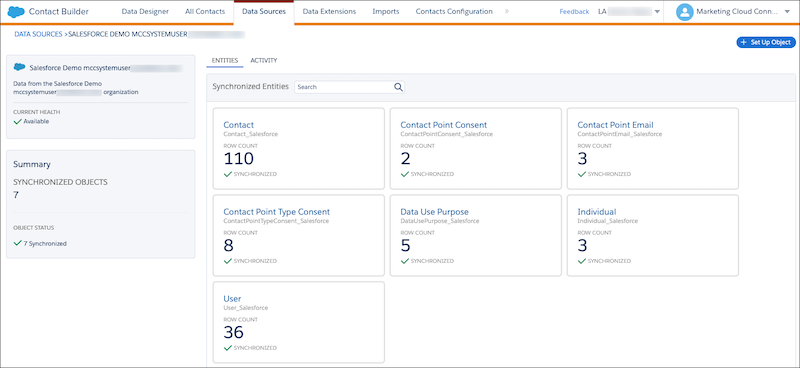Switch to the All Contacts tab
Viewport: 800px width, 368px height.
[x=205, y=11]
